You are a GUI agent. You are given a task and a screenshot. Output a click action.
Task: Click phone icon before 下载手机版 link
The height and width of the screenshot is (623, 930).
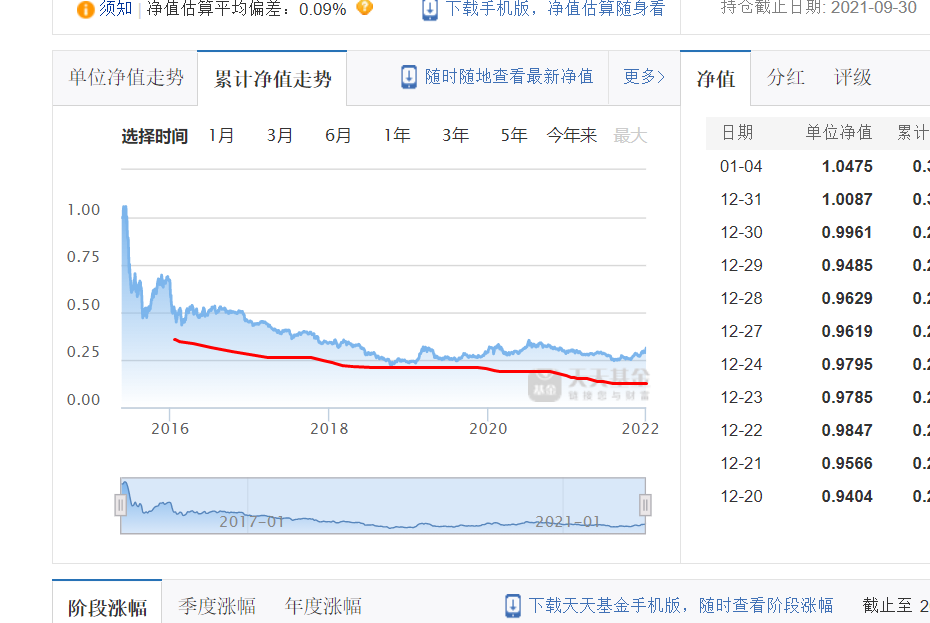click(430, 9)
